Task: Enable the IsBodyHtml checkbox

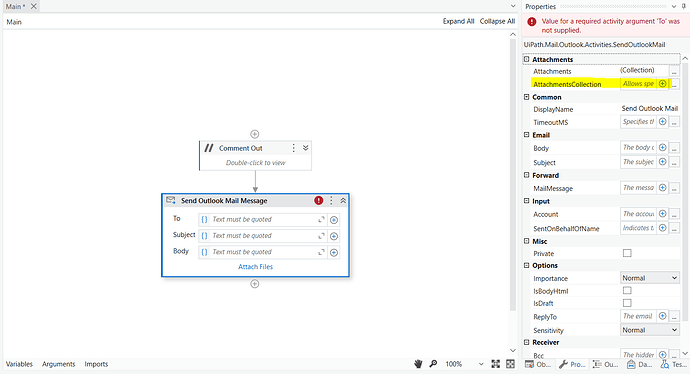Action: tap(627, 290)
